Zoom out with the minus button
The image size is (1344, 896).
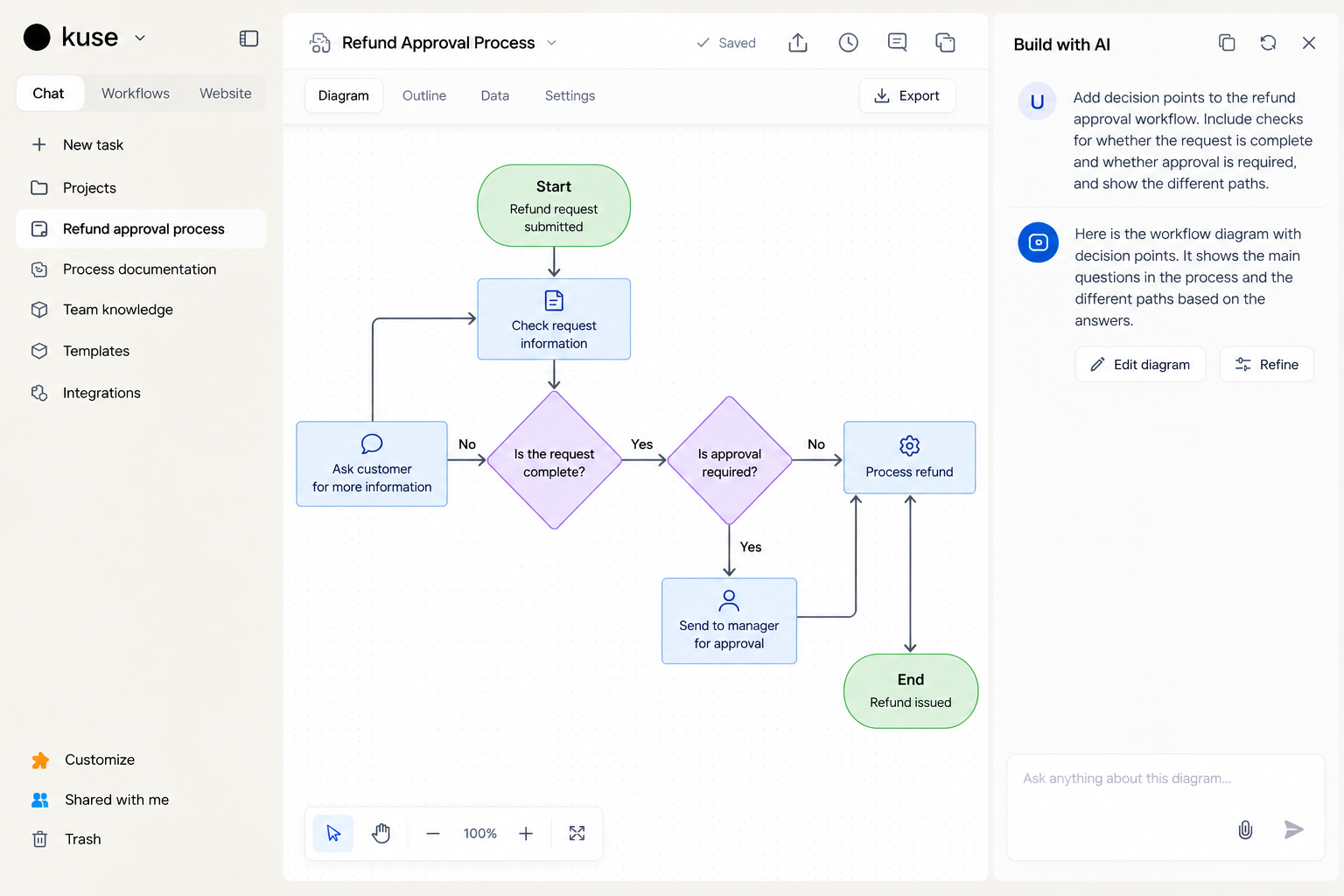(433, 834)
